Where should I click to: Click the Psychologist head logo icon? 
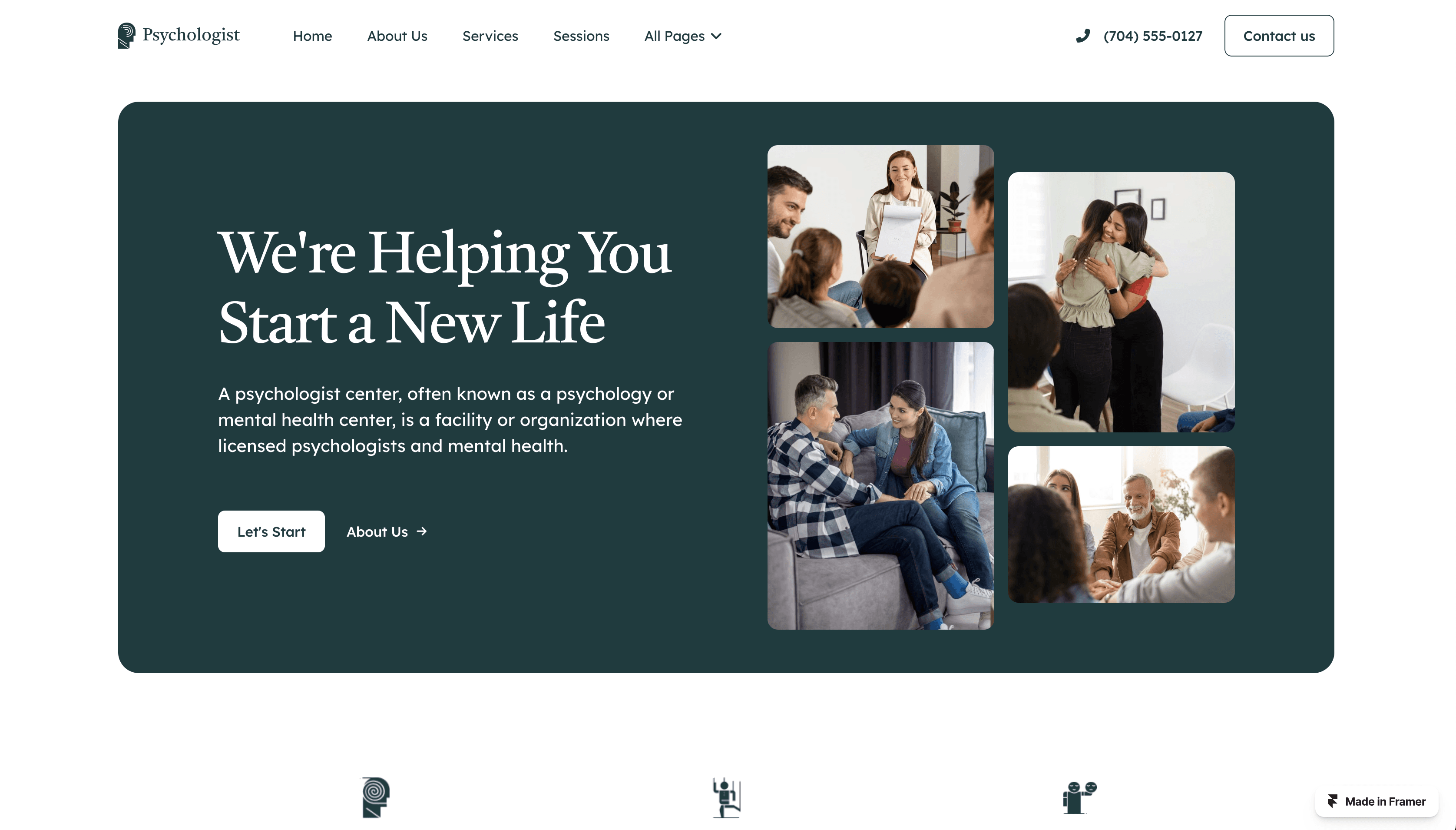(126, 35)
